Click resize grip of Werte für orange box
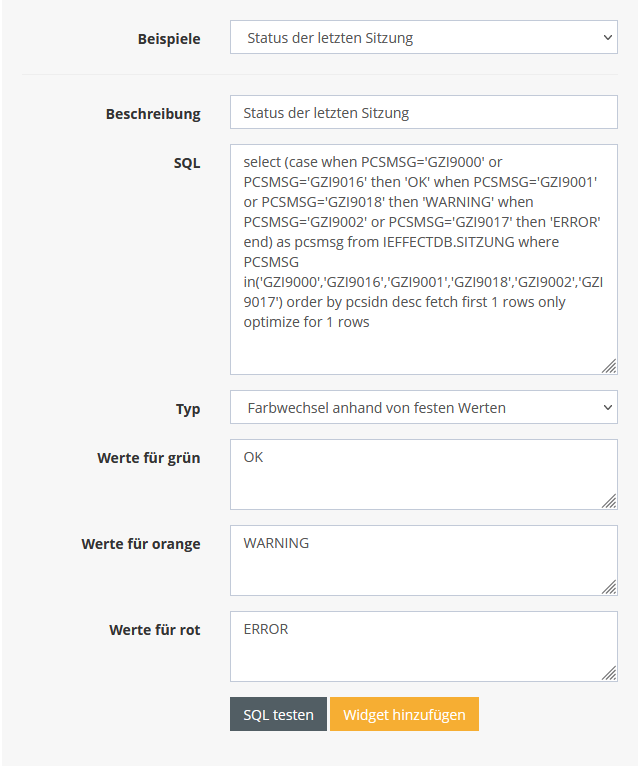639x768 pixels. coord(609,587)
